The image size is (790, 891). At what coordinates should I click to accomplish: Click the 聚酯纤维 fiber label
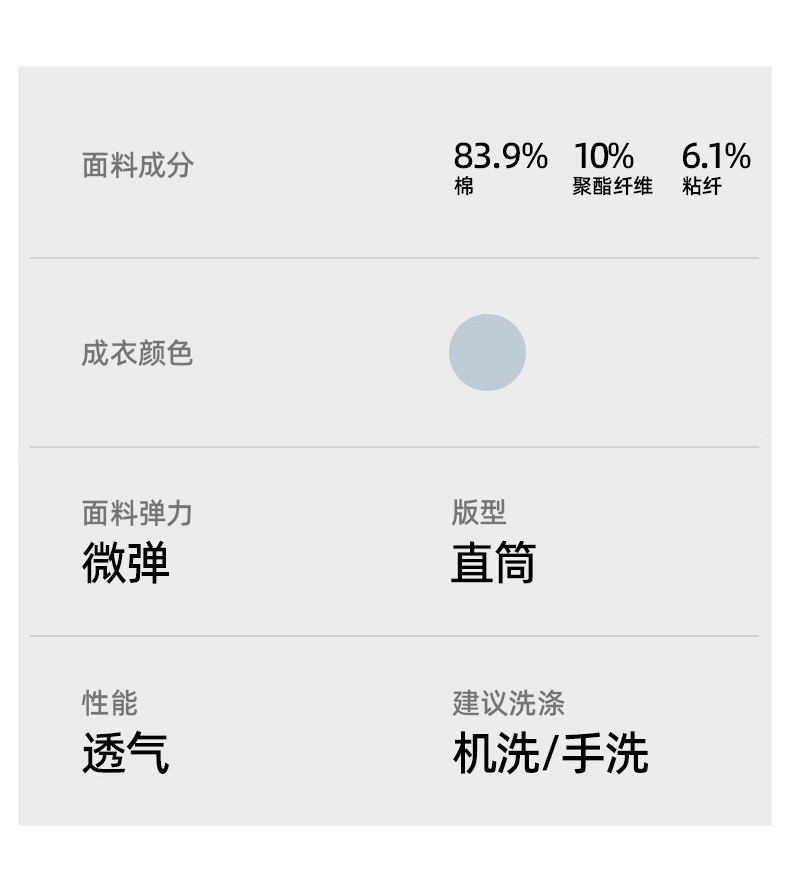[612, 187]
